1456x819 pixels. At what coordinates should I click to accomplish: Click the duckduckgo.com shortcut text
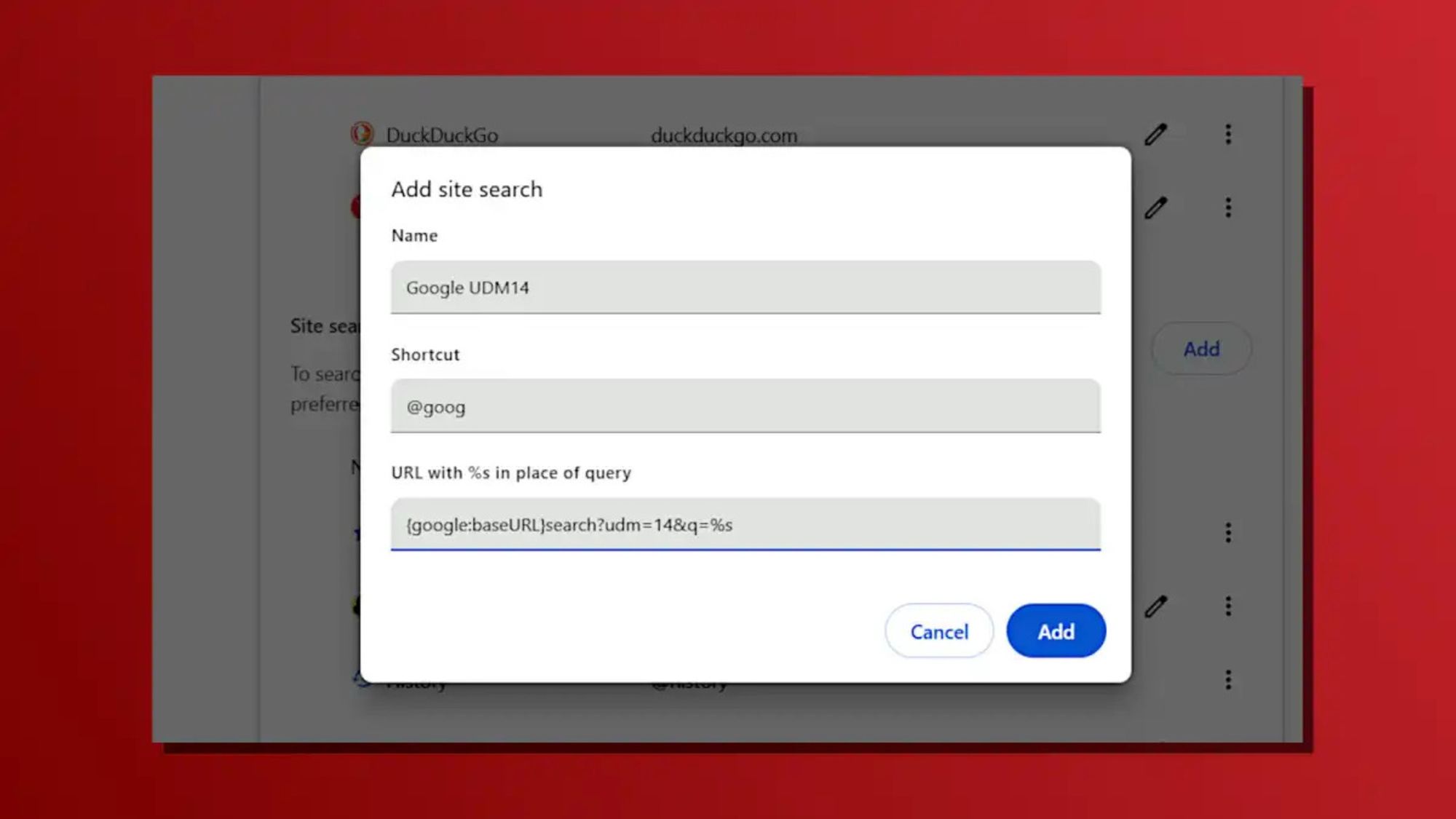point(724,135)
